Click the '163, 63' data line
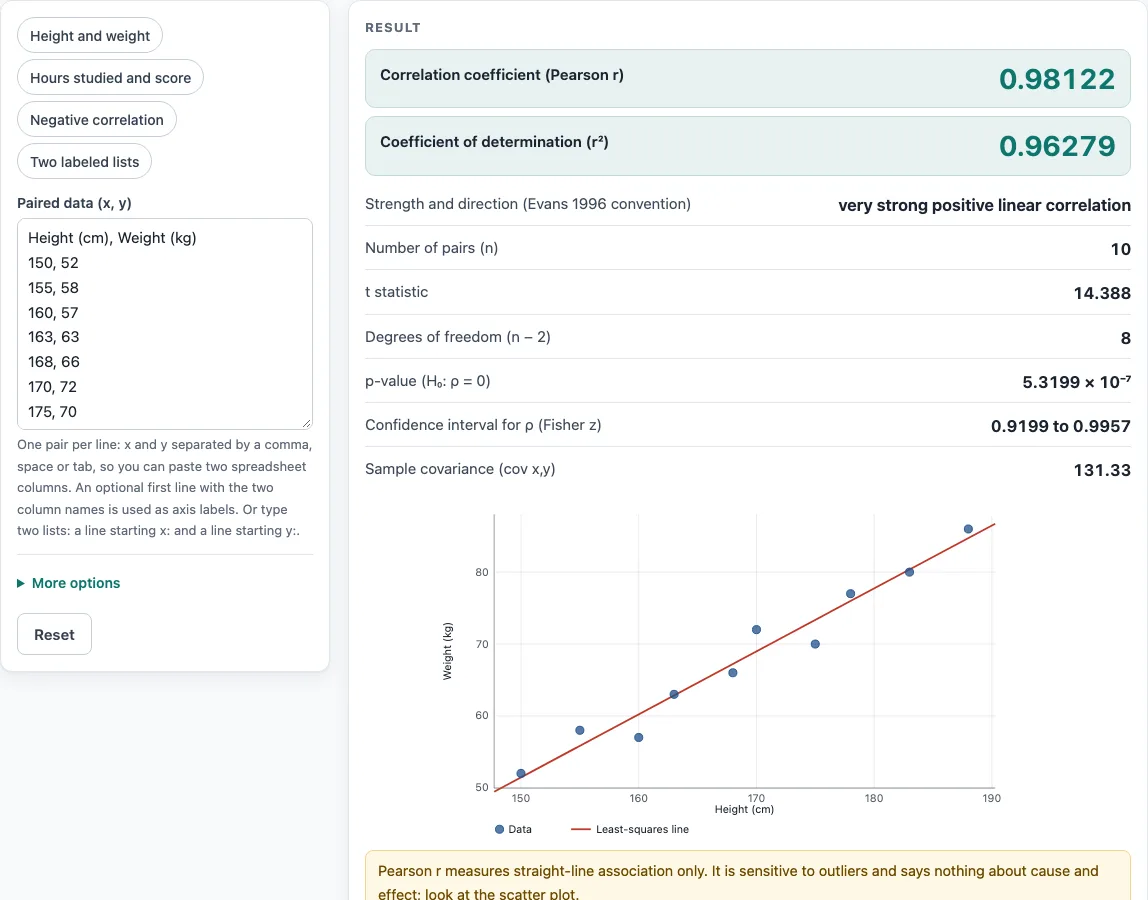This screenshot has height=900, width=1148. (53, 337)
